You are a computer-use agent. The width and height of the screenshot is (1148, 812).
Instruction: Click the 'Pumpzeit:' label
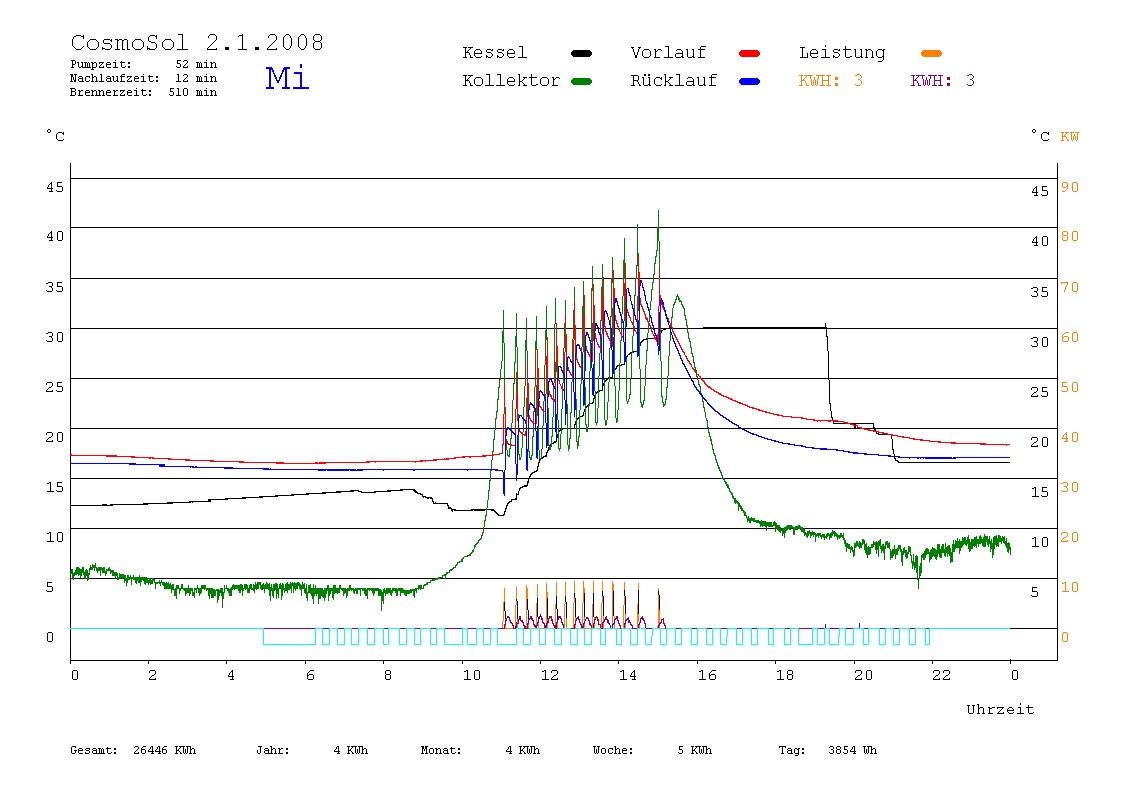[100, 64]
